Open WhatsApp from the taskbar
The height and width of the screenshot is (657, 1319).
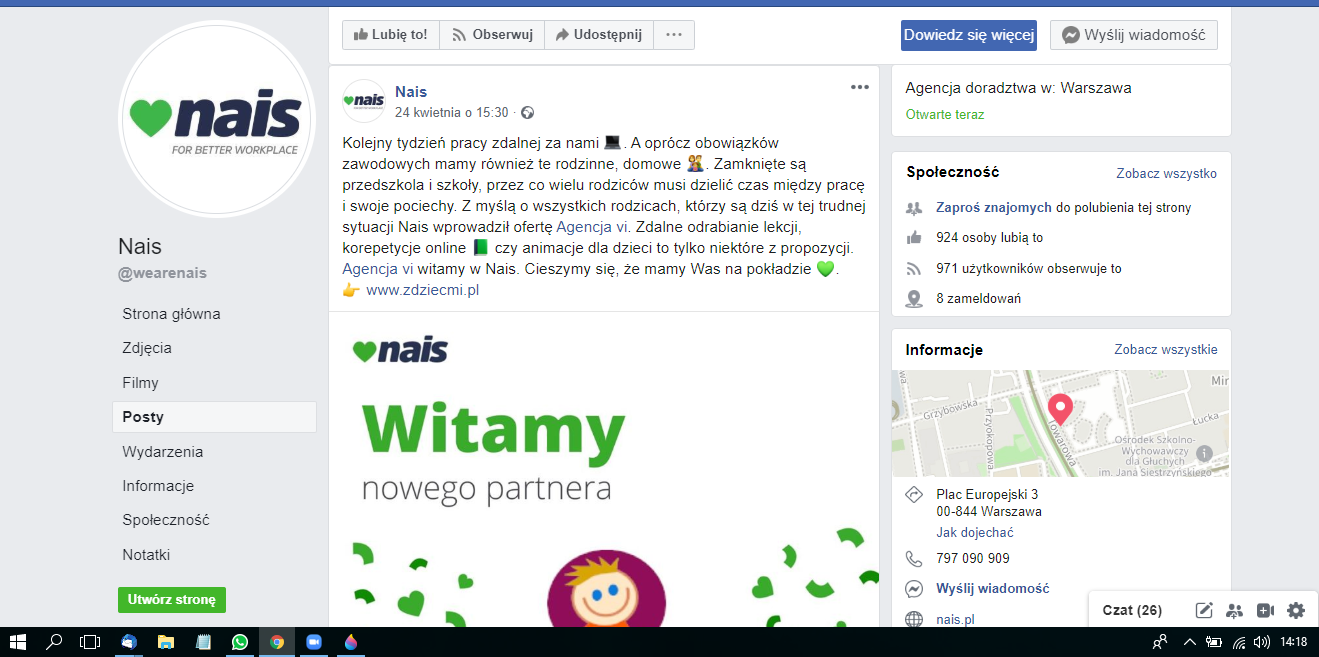[240, 642]
